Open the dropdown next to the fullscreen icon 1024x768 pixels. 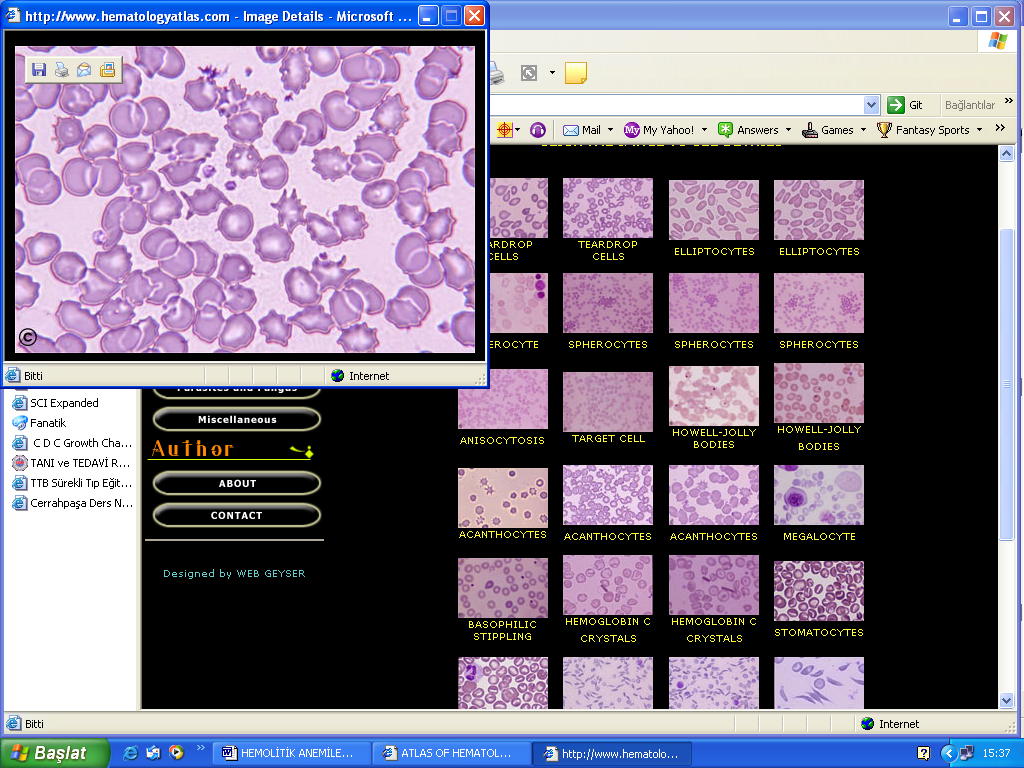tap(552, 72)
